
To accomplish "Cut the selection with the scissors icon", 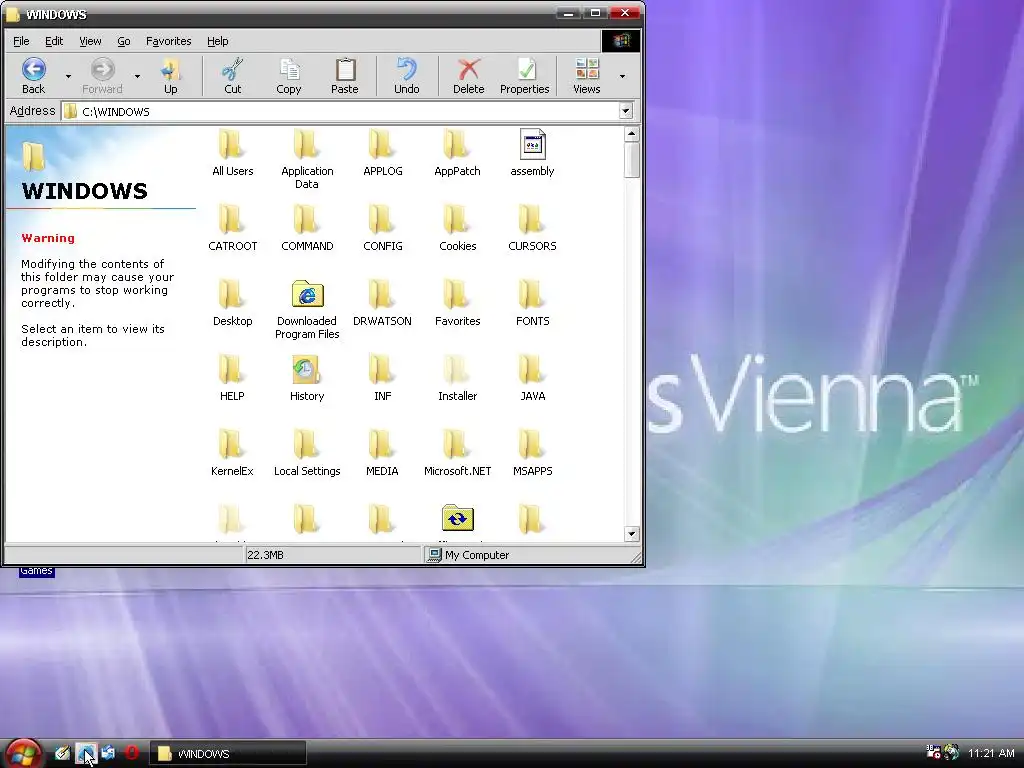I will coord(232,76).
